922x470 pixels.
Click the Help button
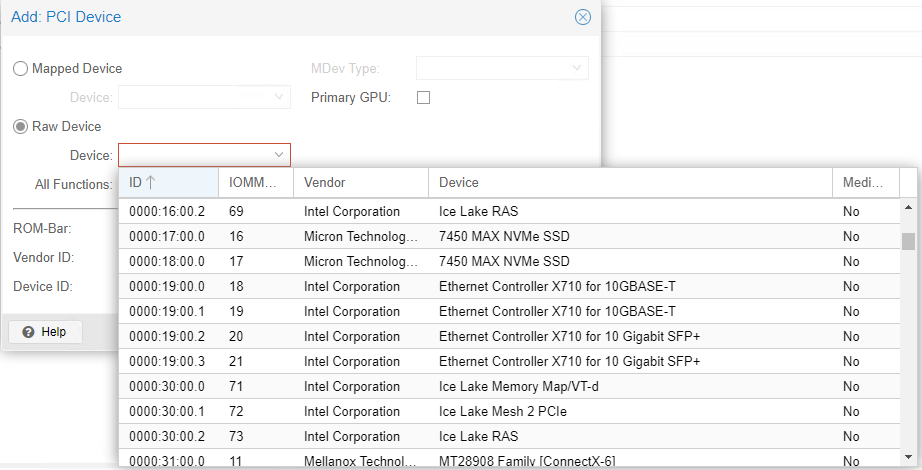click(45, 332)
